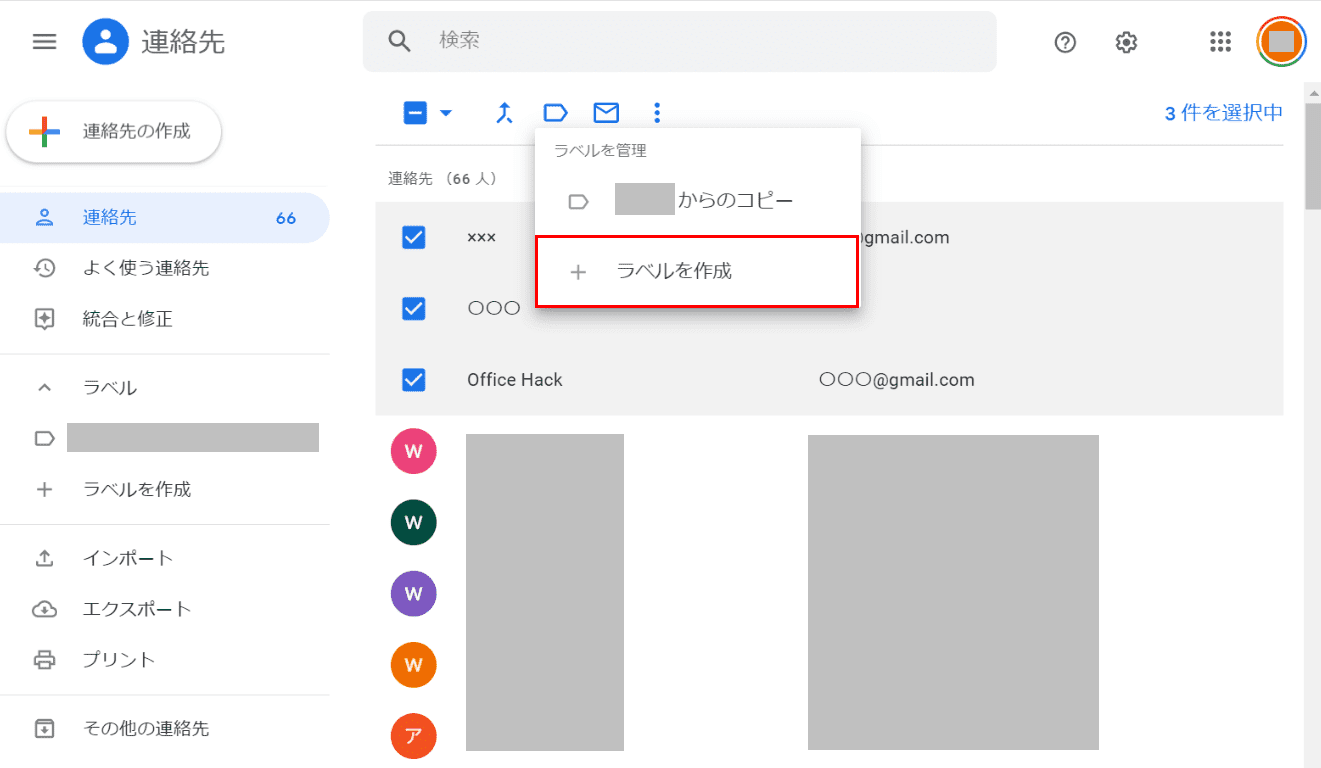Image resolution: width=1321 pixels, height=768 pixels.
Task: Open the Google apps grid
Action: [1220, 41]
